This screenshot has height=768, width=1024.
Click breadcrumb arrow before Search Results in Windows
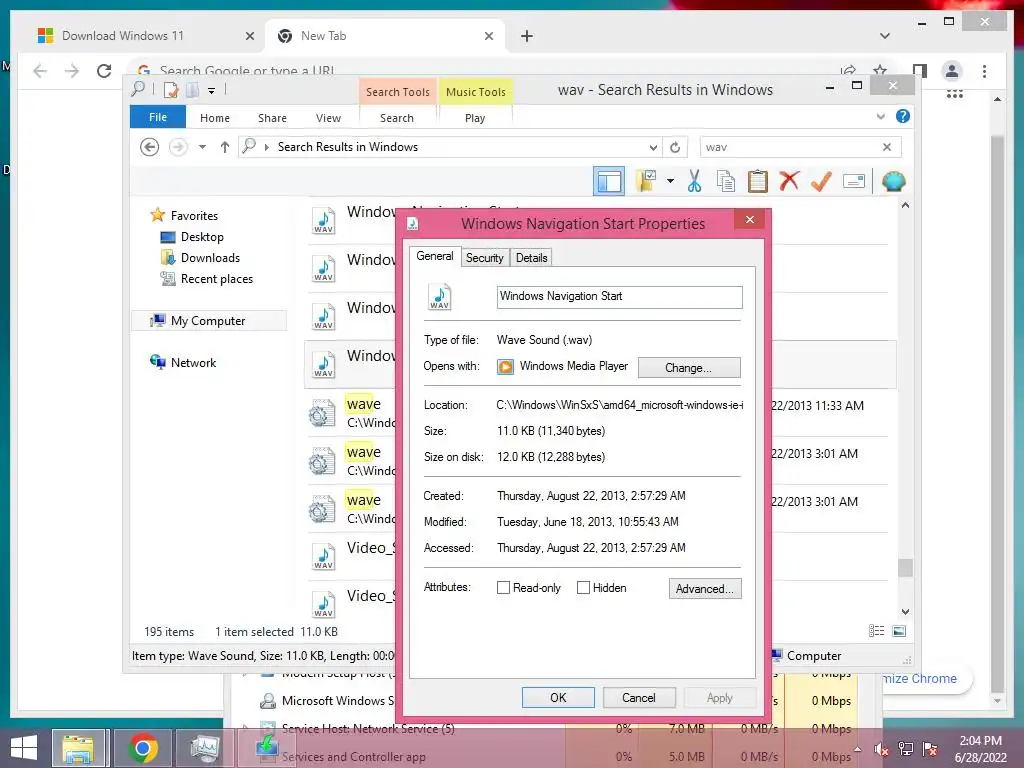coord(266,147)
